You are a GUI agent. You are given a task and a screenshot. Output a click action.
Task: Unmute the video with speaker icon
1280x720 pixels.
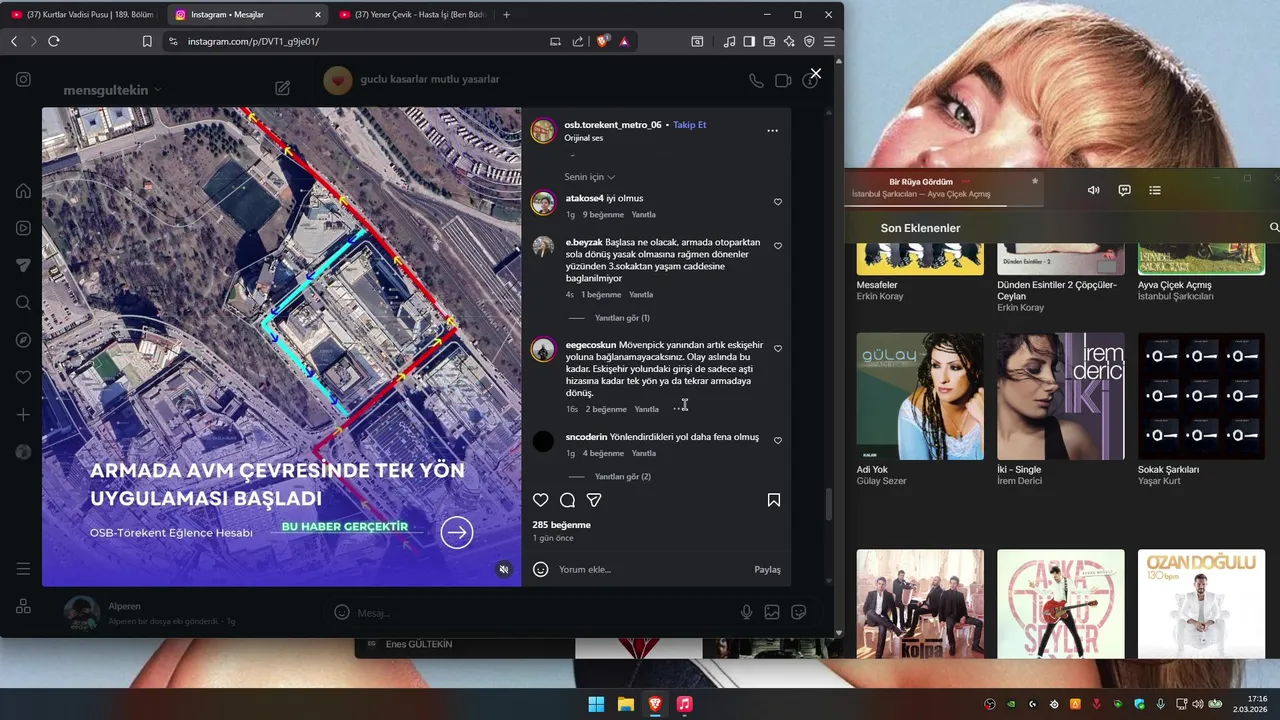504,569
